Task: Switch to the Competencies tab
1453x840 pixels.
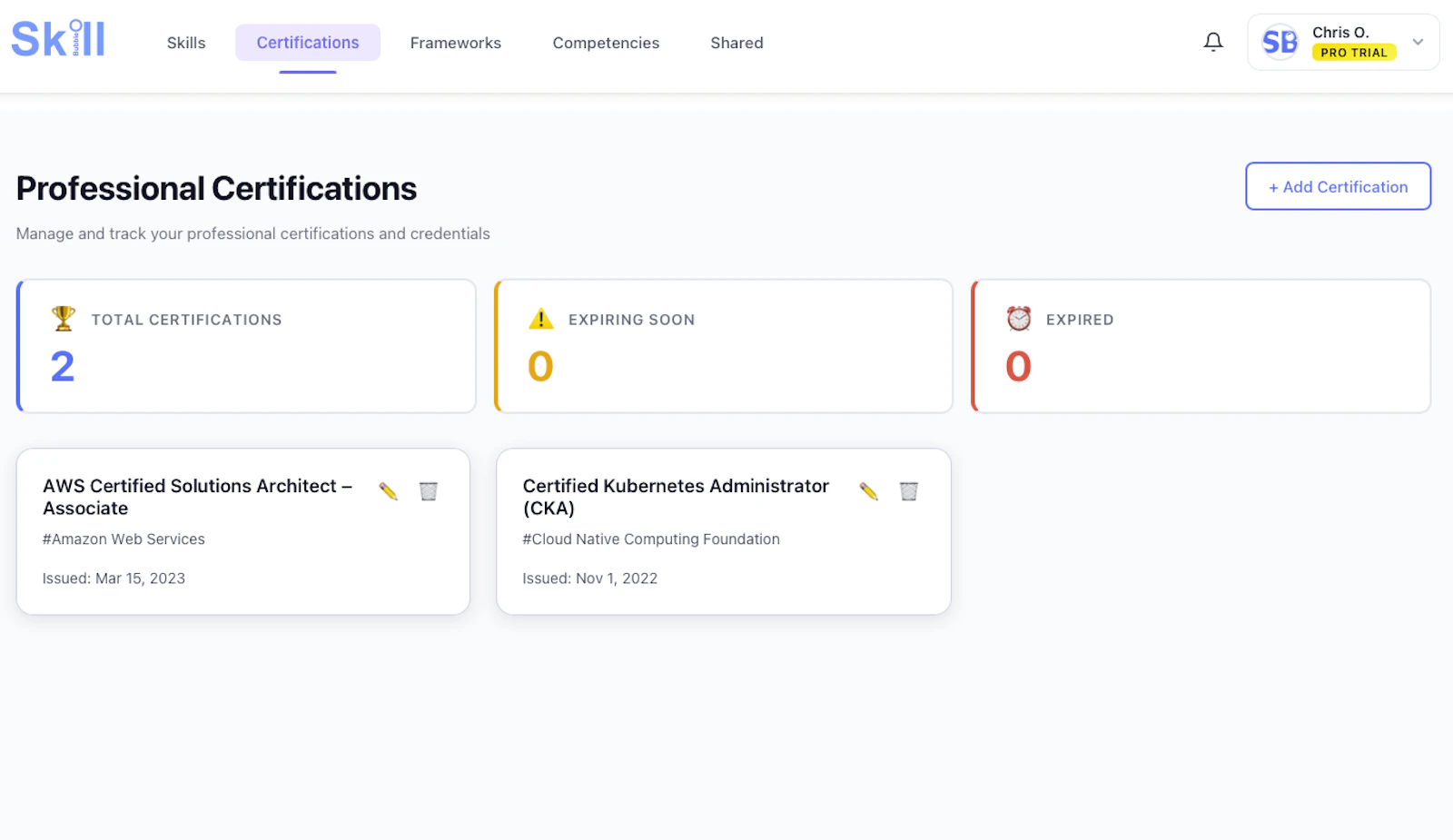Action: point(606,43)
